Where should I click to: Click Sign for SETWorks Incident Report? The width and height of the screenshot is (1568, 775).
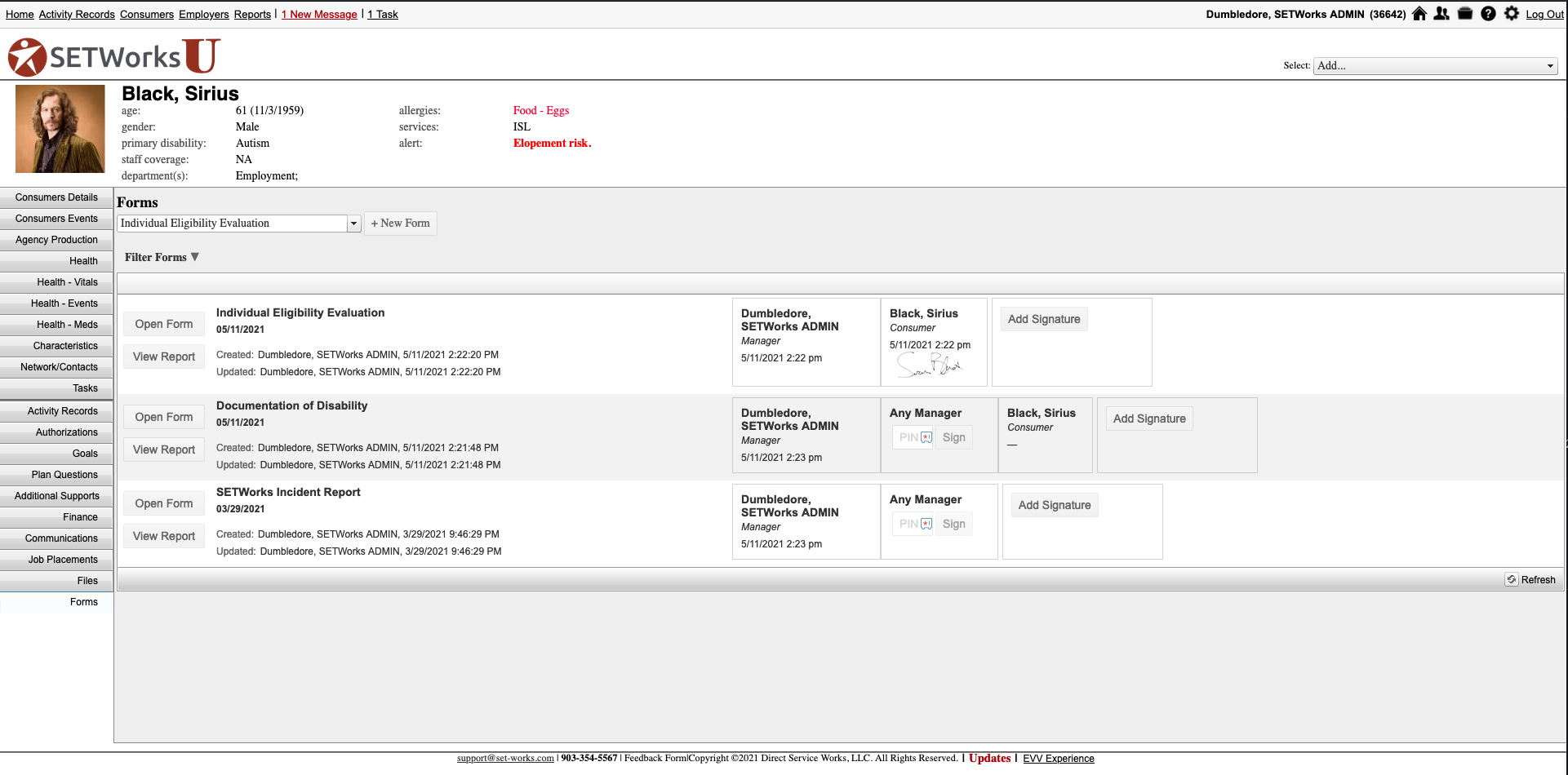(x=953, y=524)
